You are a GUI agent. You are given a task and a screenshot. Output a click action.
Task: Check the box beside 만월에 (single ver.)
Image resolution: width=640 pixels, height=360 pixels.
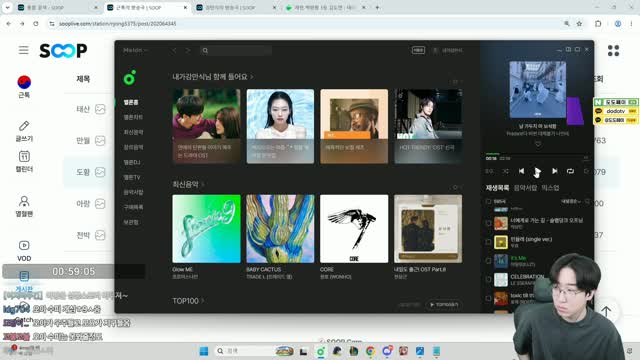(488, 242)
